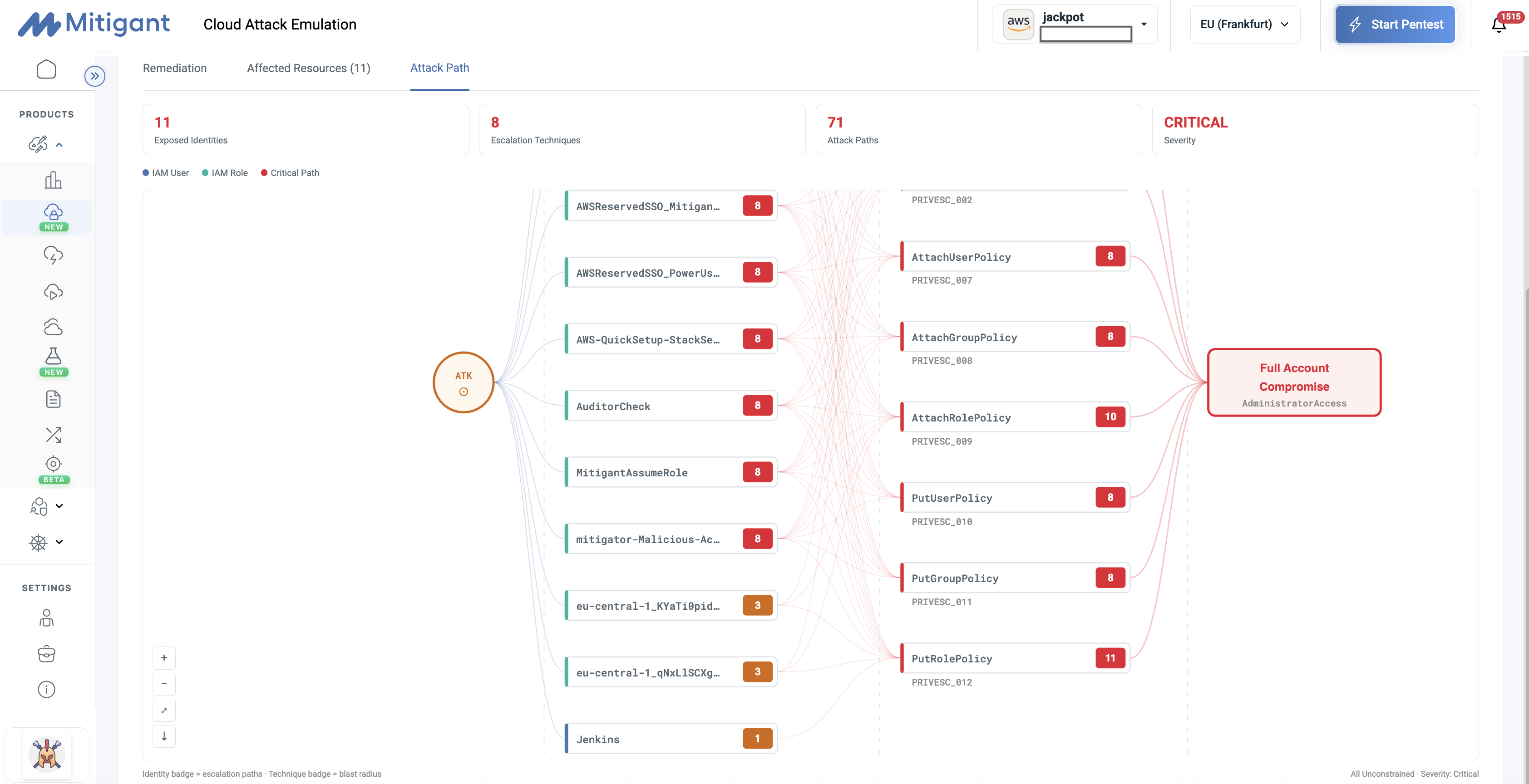Open the bar chart dashboard icon

coord(53,180)
